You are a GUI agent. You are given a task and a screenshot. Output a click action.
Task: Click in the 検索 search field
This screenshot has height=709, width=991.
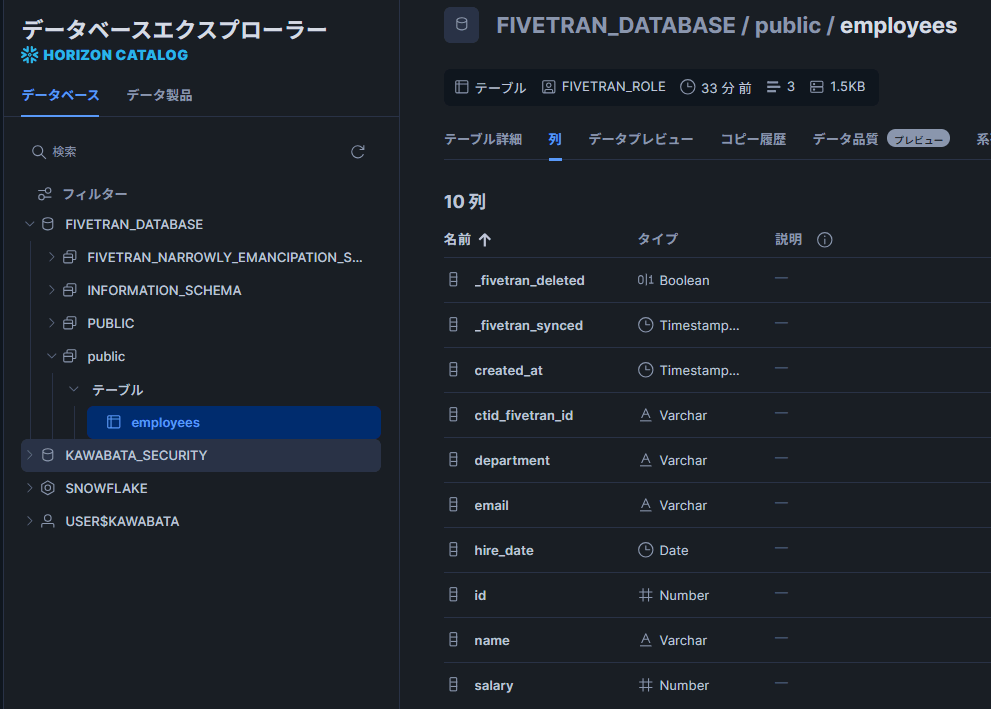[x=190, y=152]
